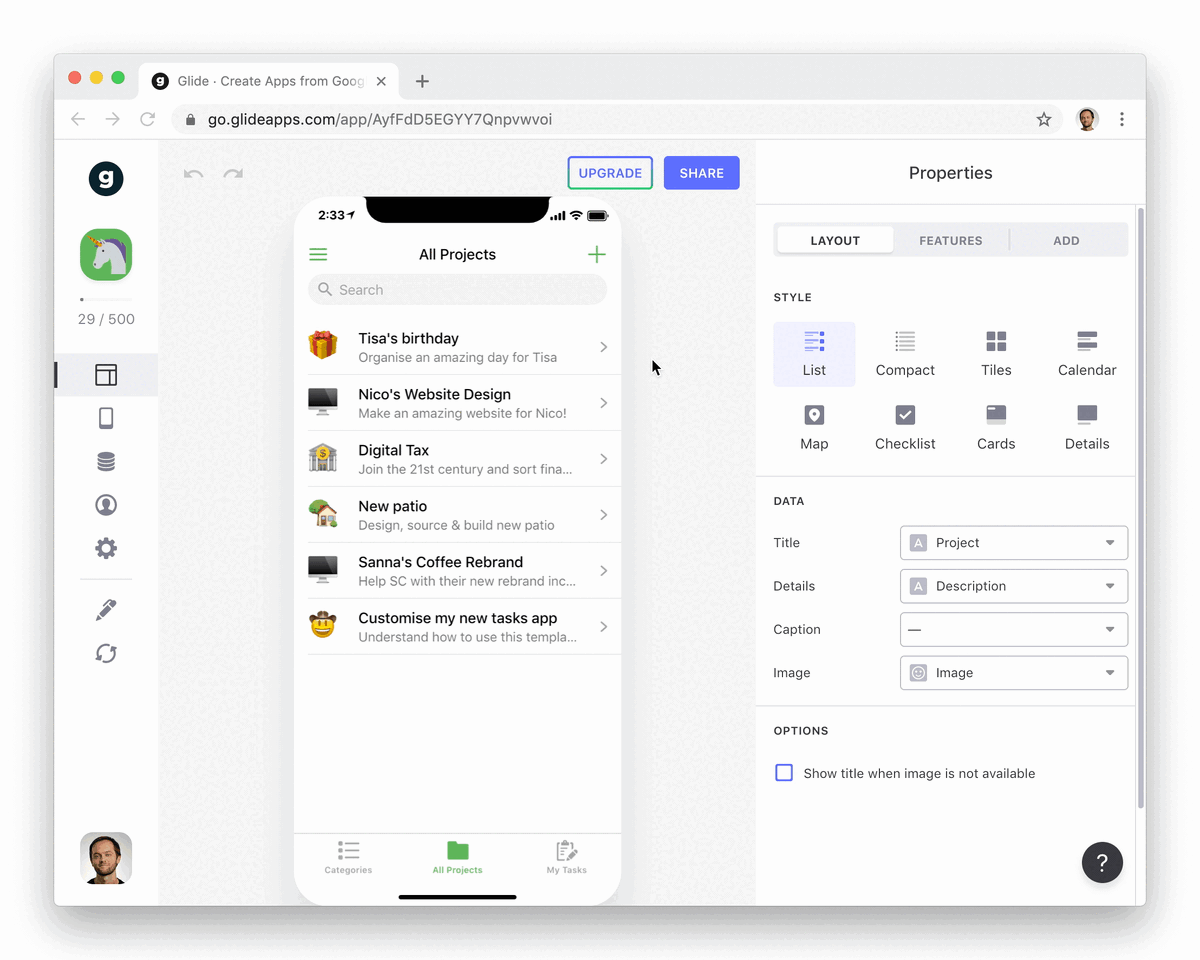Open the Digital Tax row chevron
Screen dimensions: 1200x960
tap(604, 459)
